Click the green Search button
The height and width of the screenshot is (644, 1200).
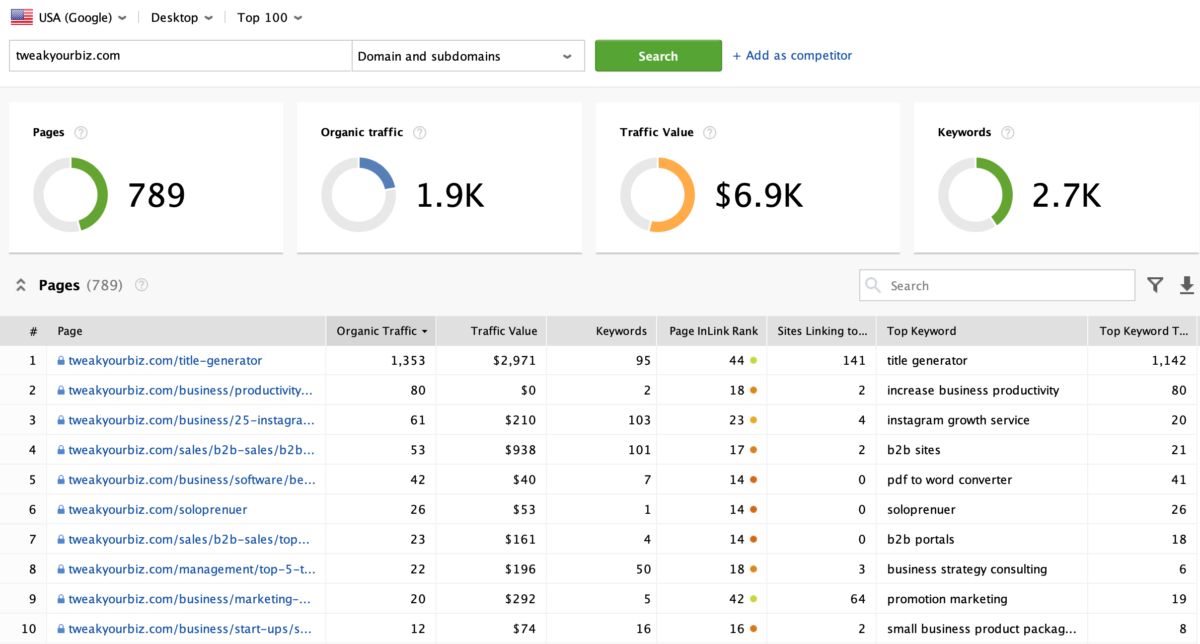click(658, 56)
